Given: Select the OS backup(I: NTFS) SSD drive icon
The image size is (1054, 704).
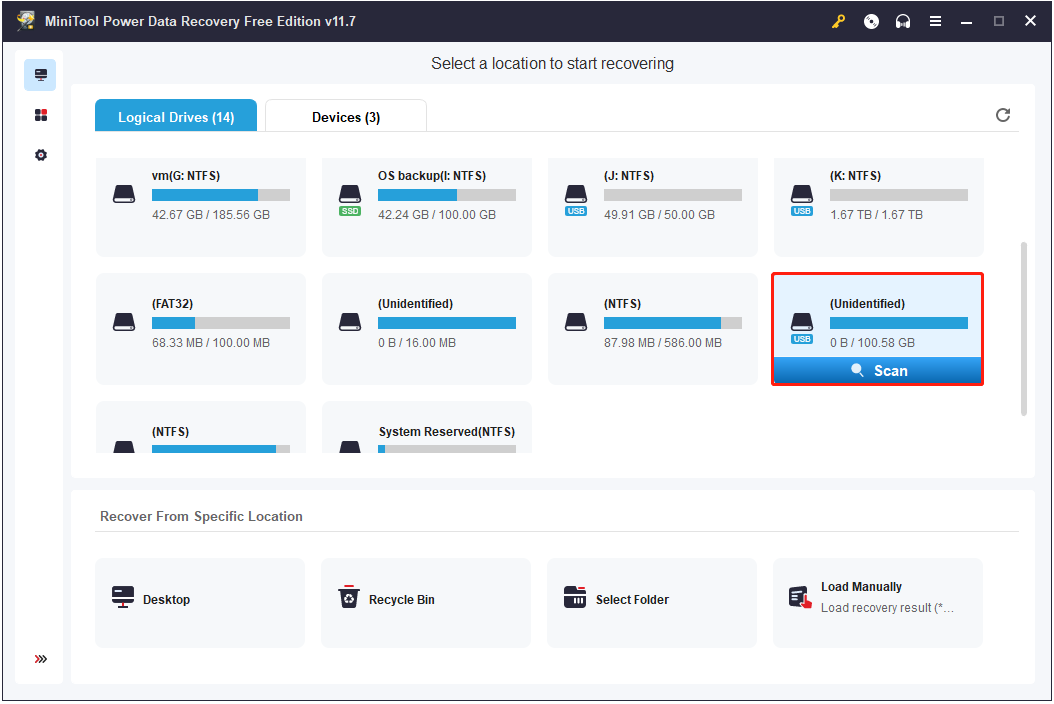Looking at the screenshot, I should point(350,200).
